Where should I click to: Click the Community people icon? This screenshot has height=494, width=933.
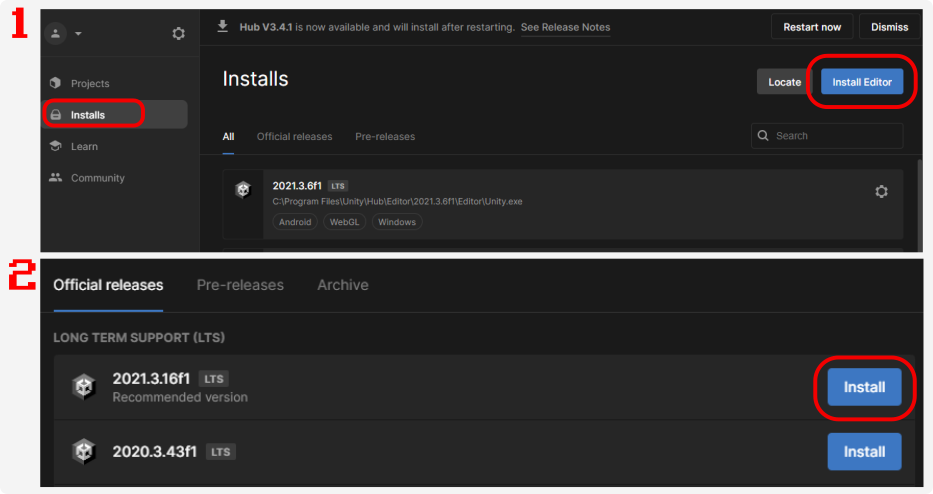56,177
